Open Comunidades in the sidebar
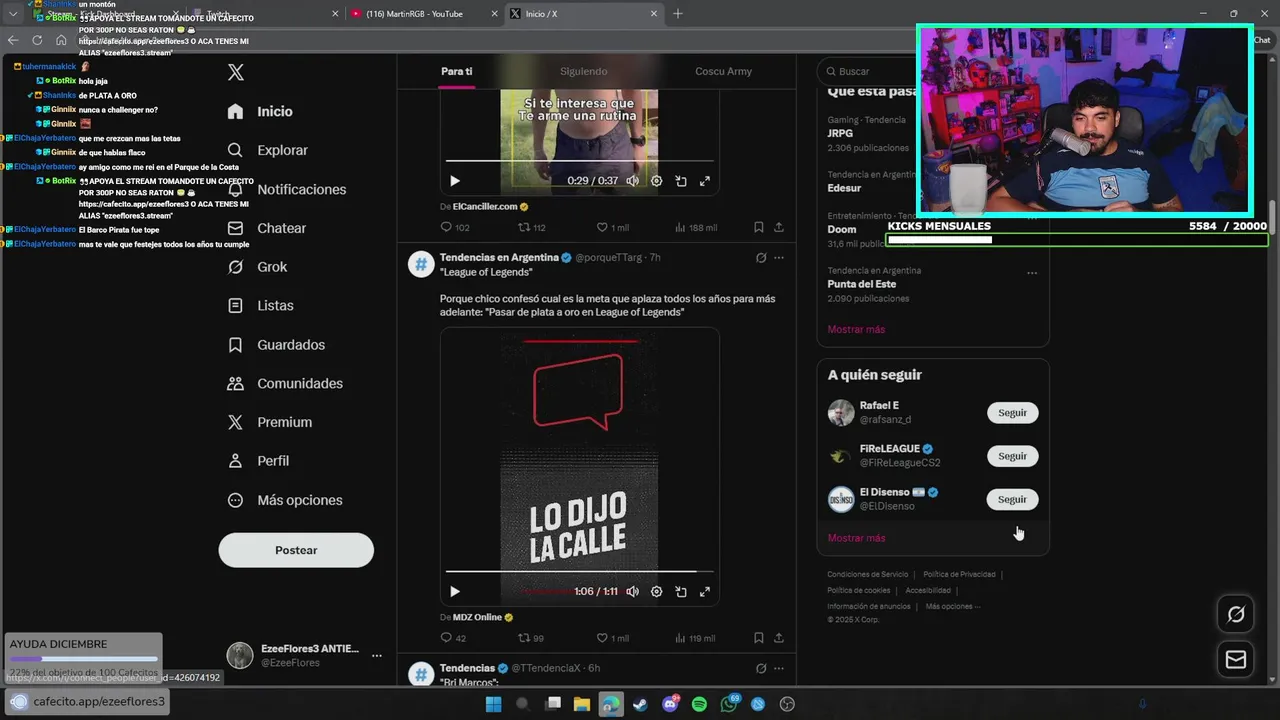Viewport: 1280px width, 720px height. pos(285,383)
